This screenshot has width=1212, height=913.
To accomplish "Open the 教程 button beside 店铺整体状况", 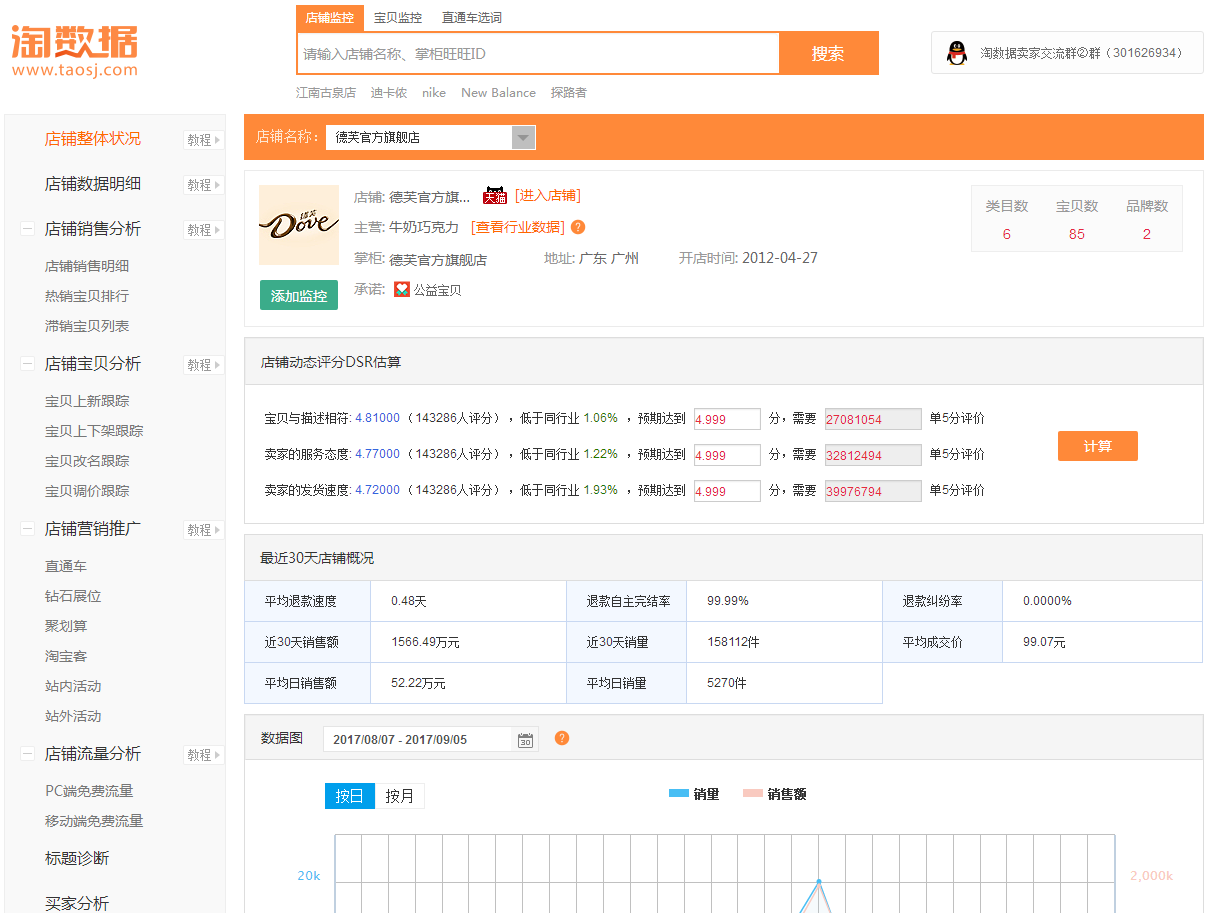I will (204, 140).
